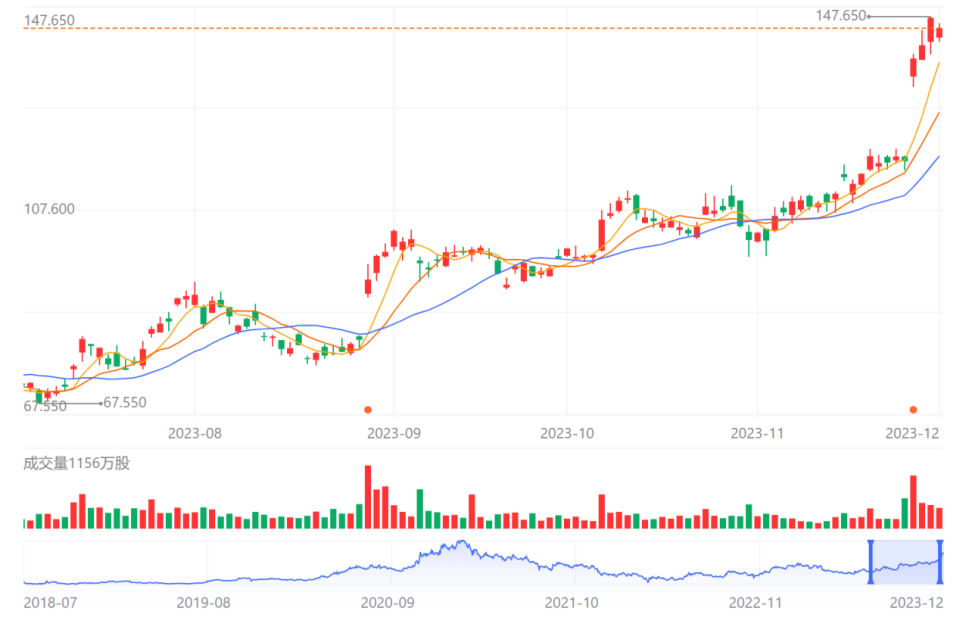Click the tallest red volume bar near 2023-09
Viewport: 970px width, 631px height.
click(368, 497)
